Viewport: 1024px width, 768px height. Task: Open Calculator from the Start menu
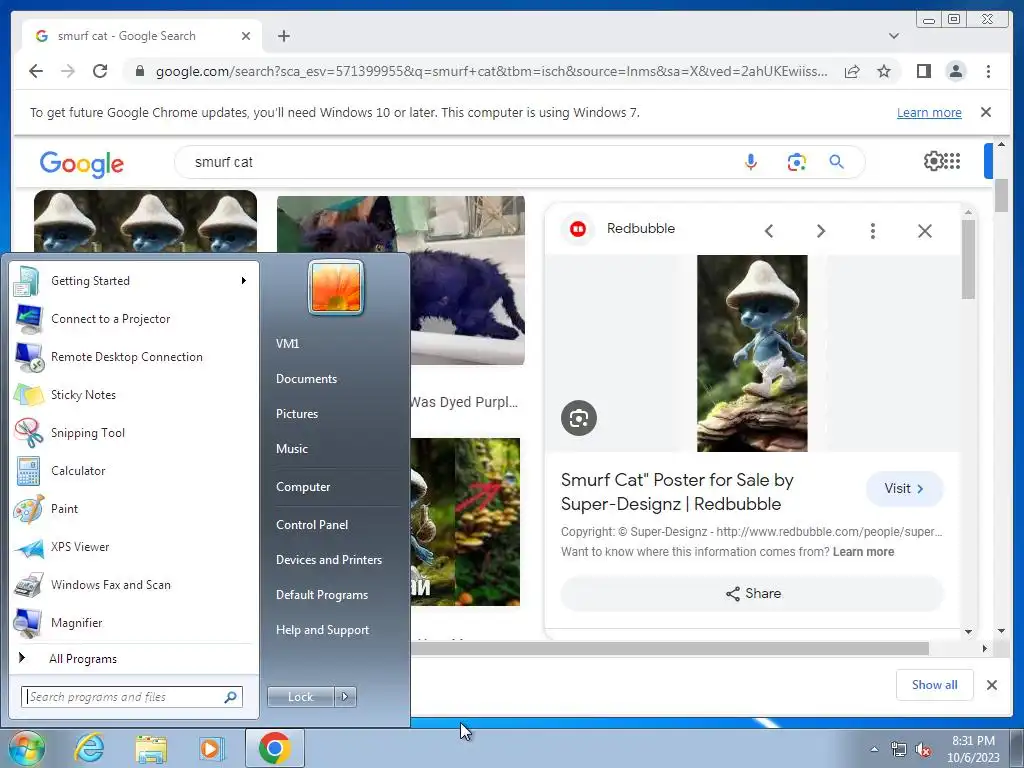click(133, 471)
